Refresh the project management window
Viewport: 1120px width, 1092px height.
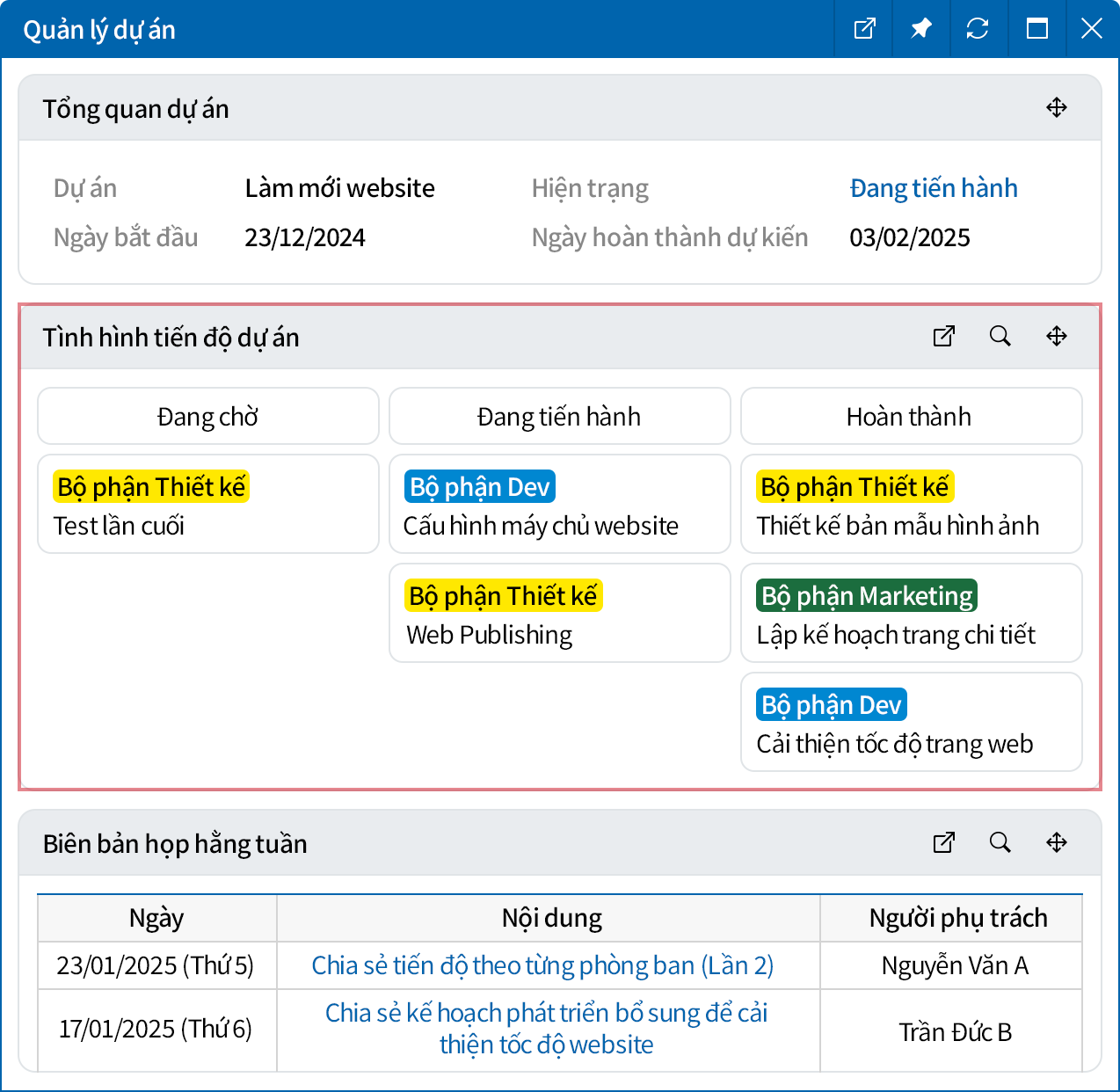(x=978, y=29)
